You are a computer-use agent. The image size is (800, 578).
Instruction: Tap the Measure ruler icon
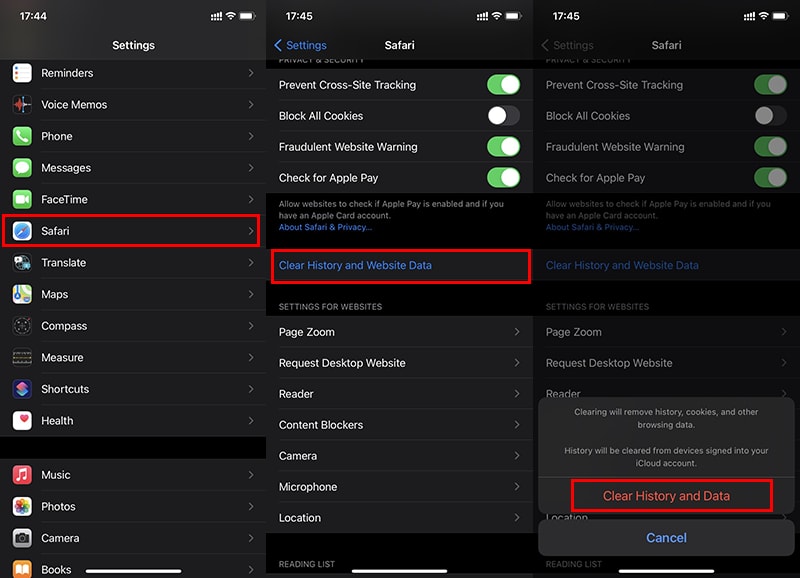point(22,358)
